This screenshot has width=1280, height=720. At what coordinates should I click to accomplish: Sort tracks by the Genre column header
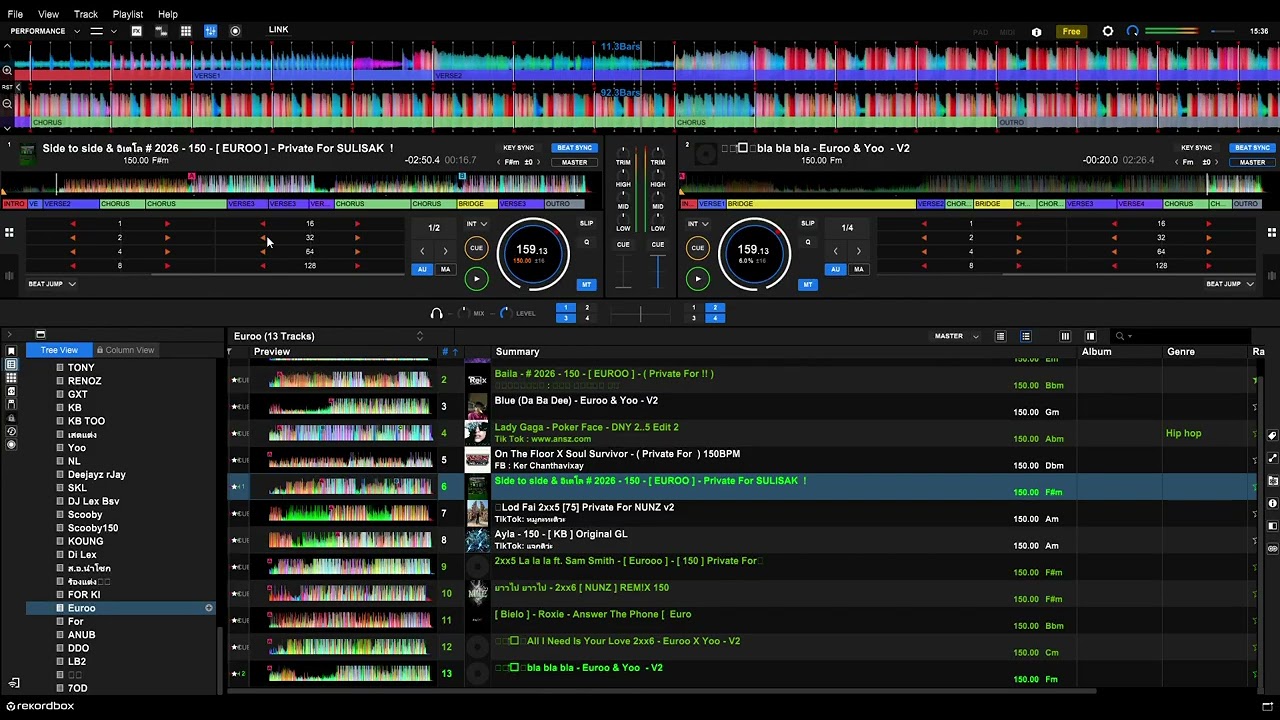1181,352
